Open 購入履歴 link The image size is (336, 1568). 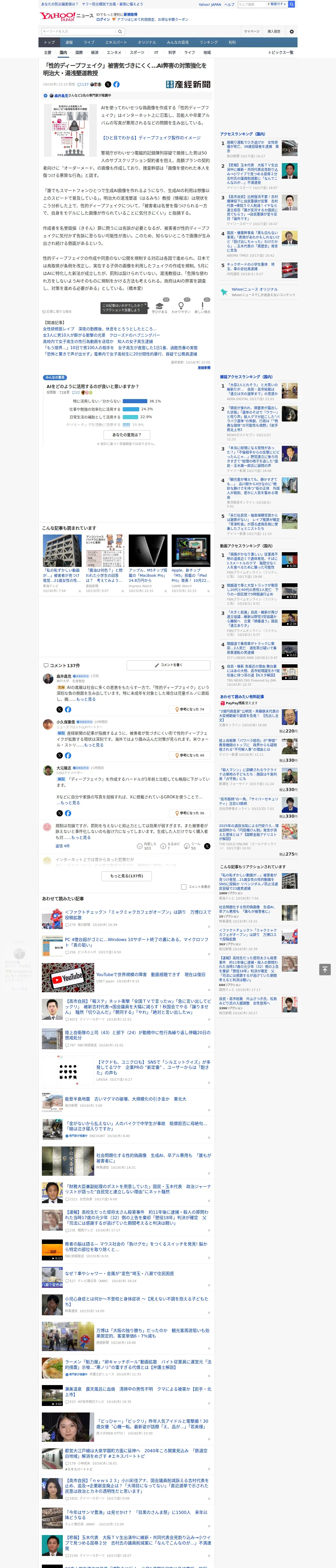tap(274, 31)
